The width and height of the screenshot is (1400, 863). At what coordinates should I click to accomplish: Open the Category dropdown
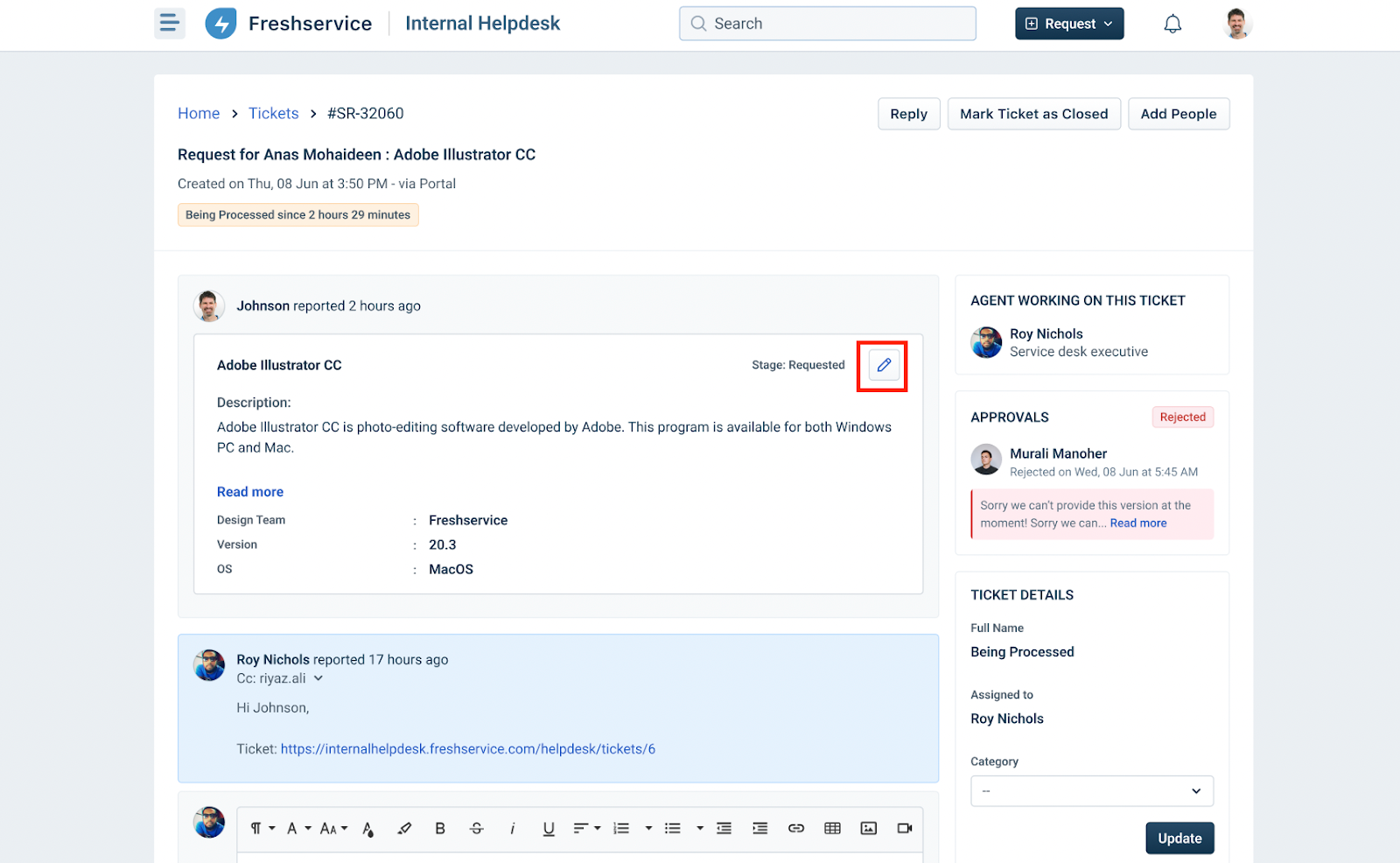(x=1092, y=791)
